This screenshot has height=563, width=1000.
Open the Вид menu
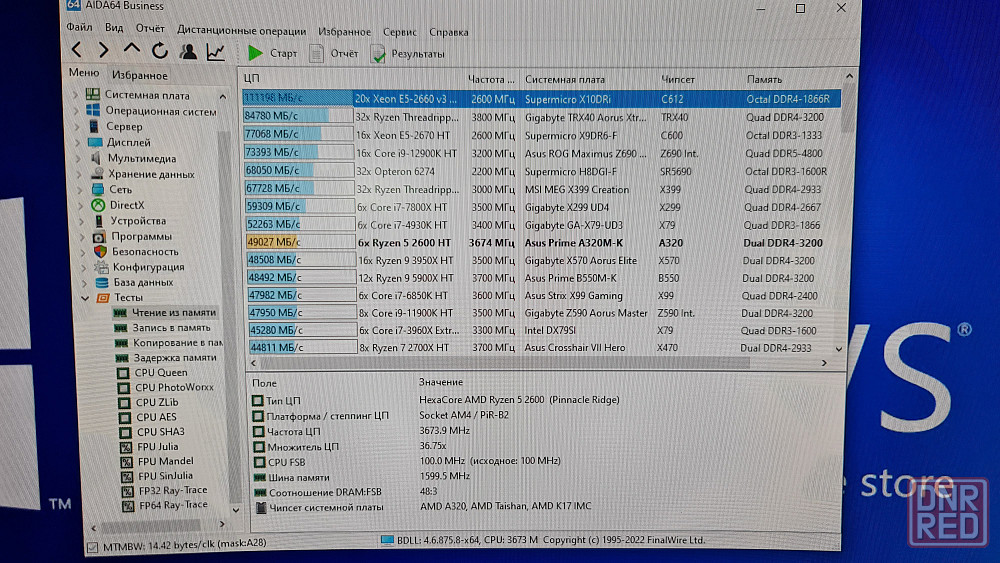click(x=114, y=27)
